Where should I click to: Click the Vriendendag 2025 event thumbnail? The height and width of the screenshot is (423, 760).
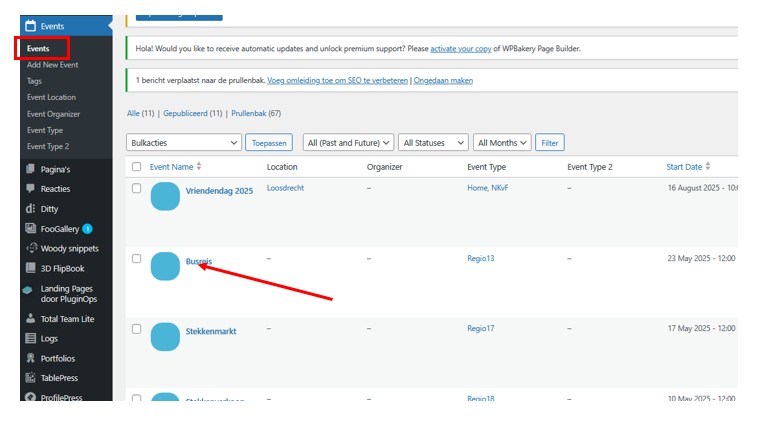tap(165, 196)
